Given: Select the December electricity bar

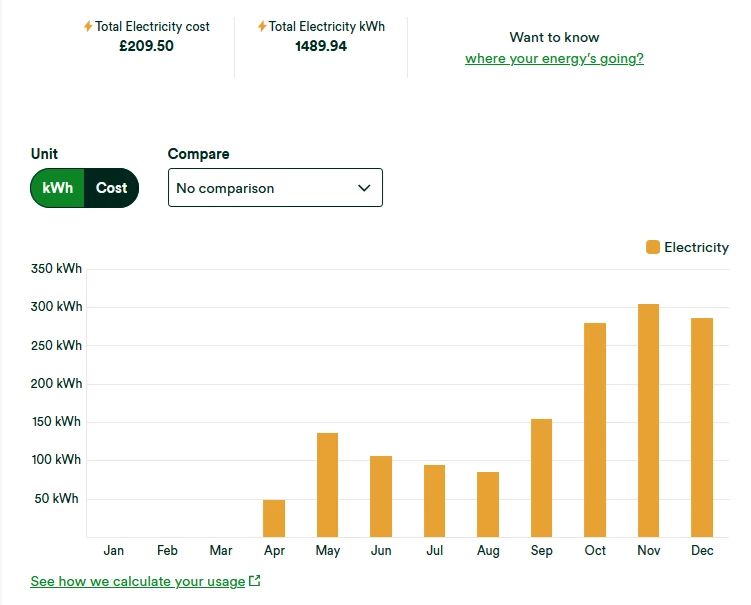Looking at the screenshot, I should (x=702, y=427).
